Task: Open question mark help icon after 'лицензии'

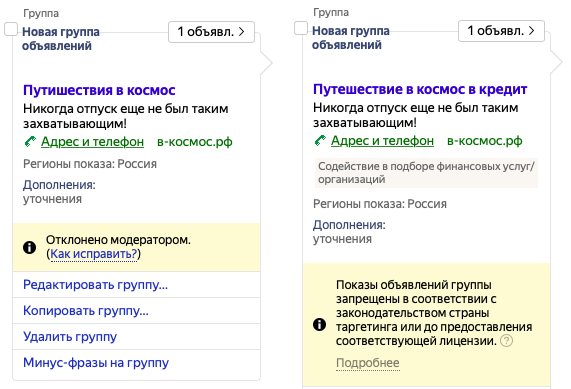Action: click(507, 341)
